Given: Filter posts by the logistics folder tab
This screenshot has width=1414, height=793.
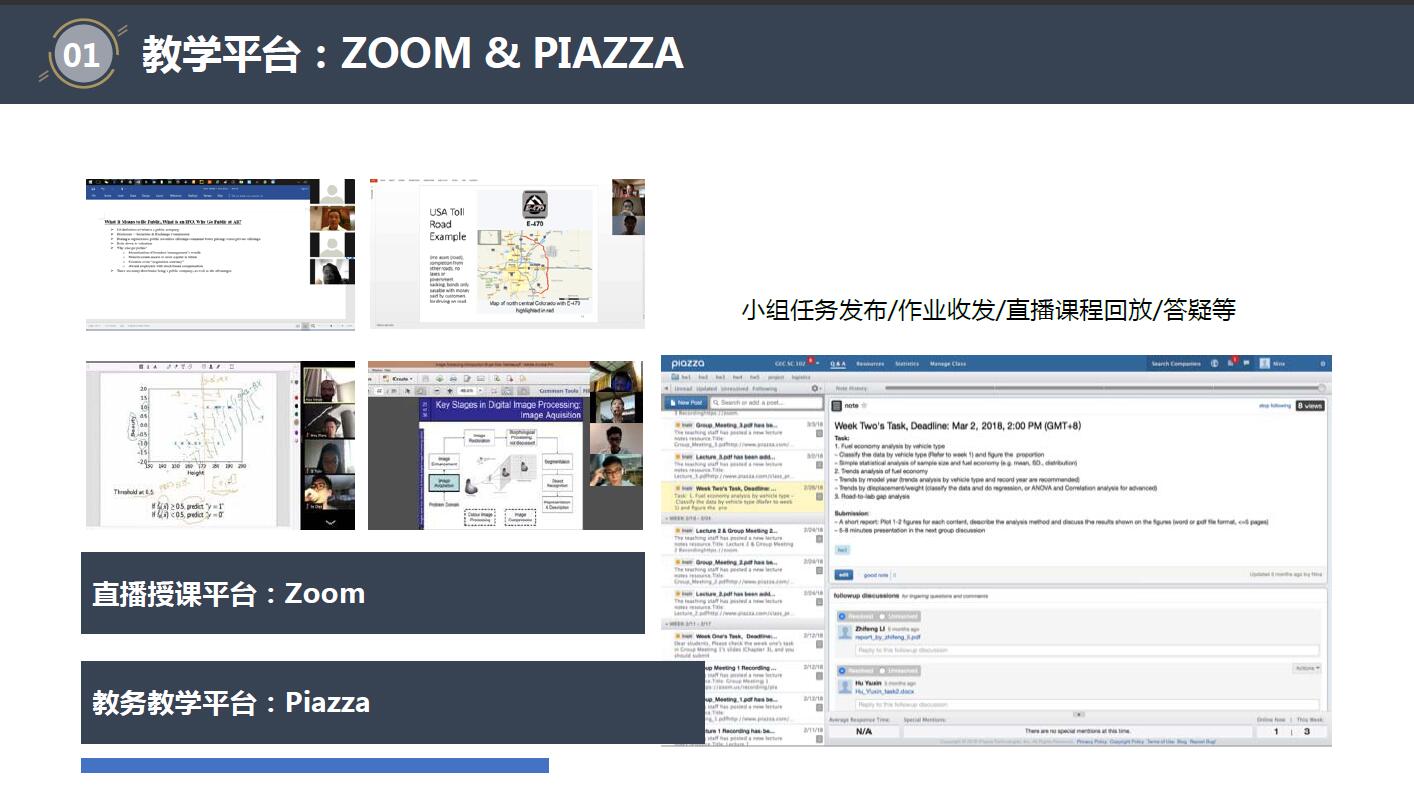Looking at the screenshot, I should pos(801,377).
